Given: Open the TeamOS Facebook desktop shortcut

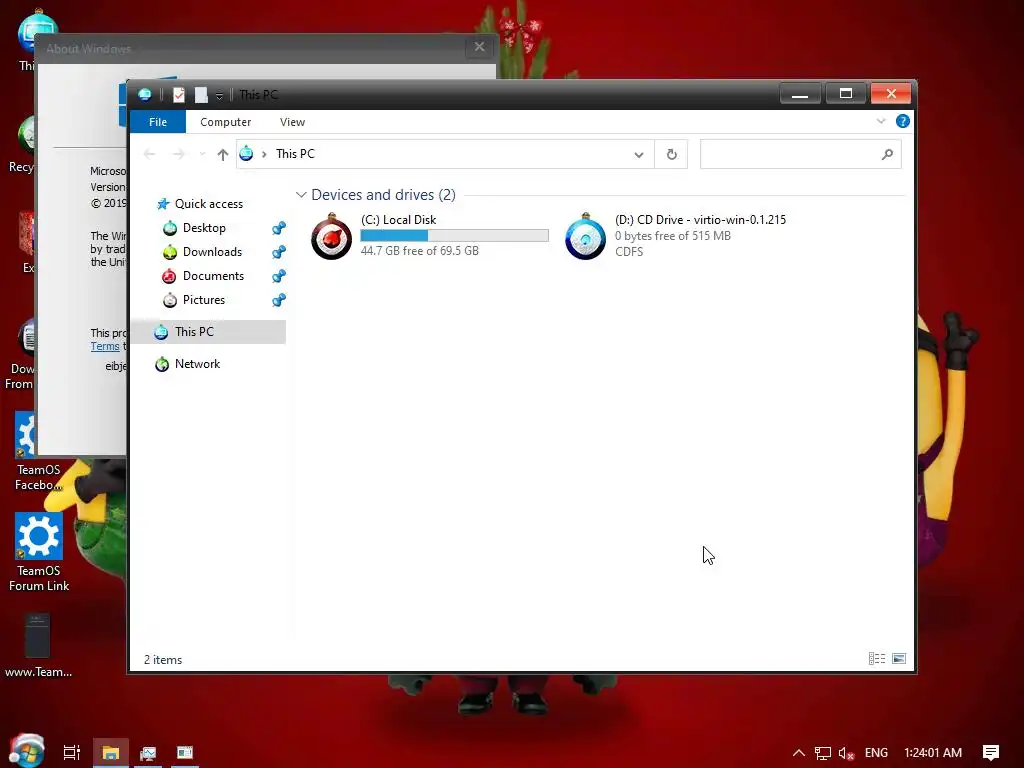Looking at the screenshot, I should coord(39,452).
